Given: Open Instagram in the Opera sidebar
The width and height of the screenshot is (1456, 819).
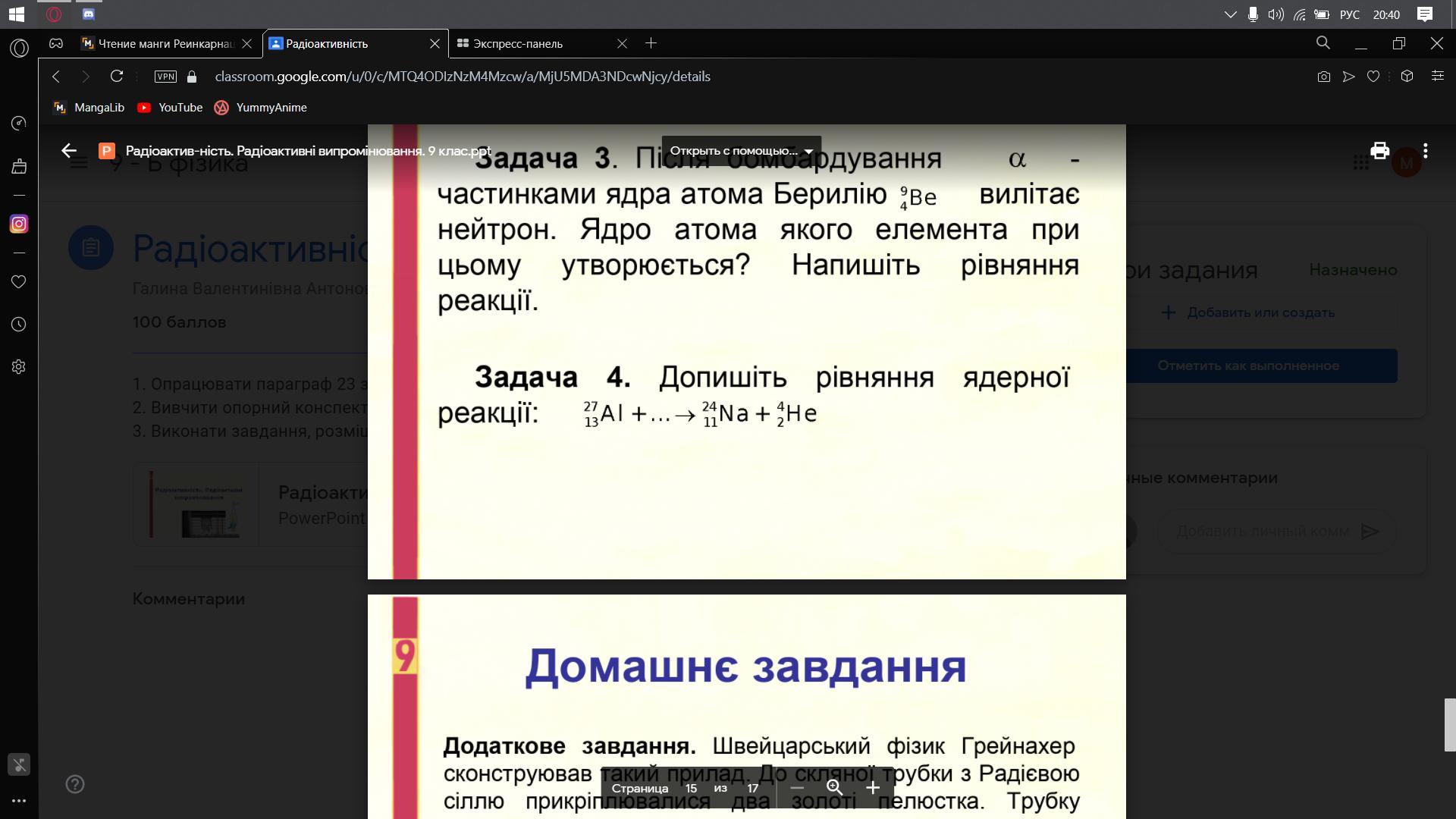Looking at the screenshot, I should coord(19,224).
